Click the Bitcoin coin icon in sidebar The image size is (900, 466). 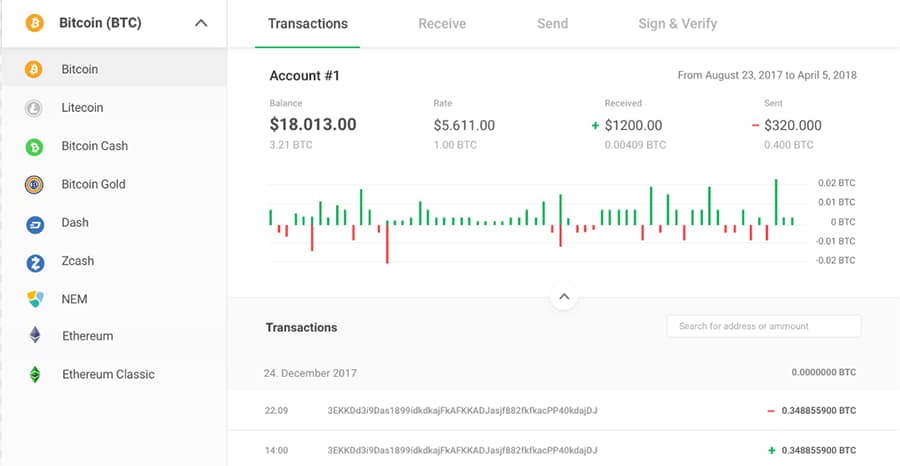[x=34, y=70]
